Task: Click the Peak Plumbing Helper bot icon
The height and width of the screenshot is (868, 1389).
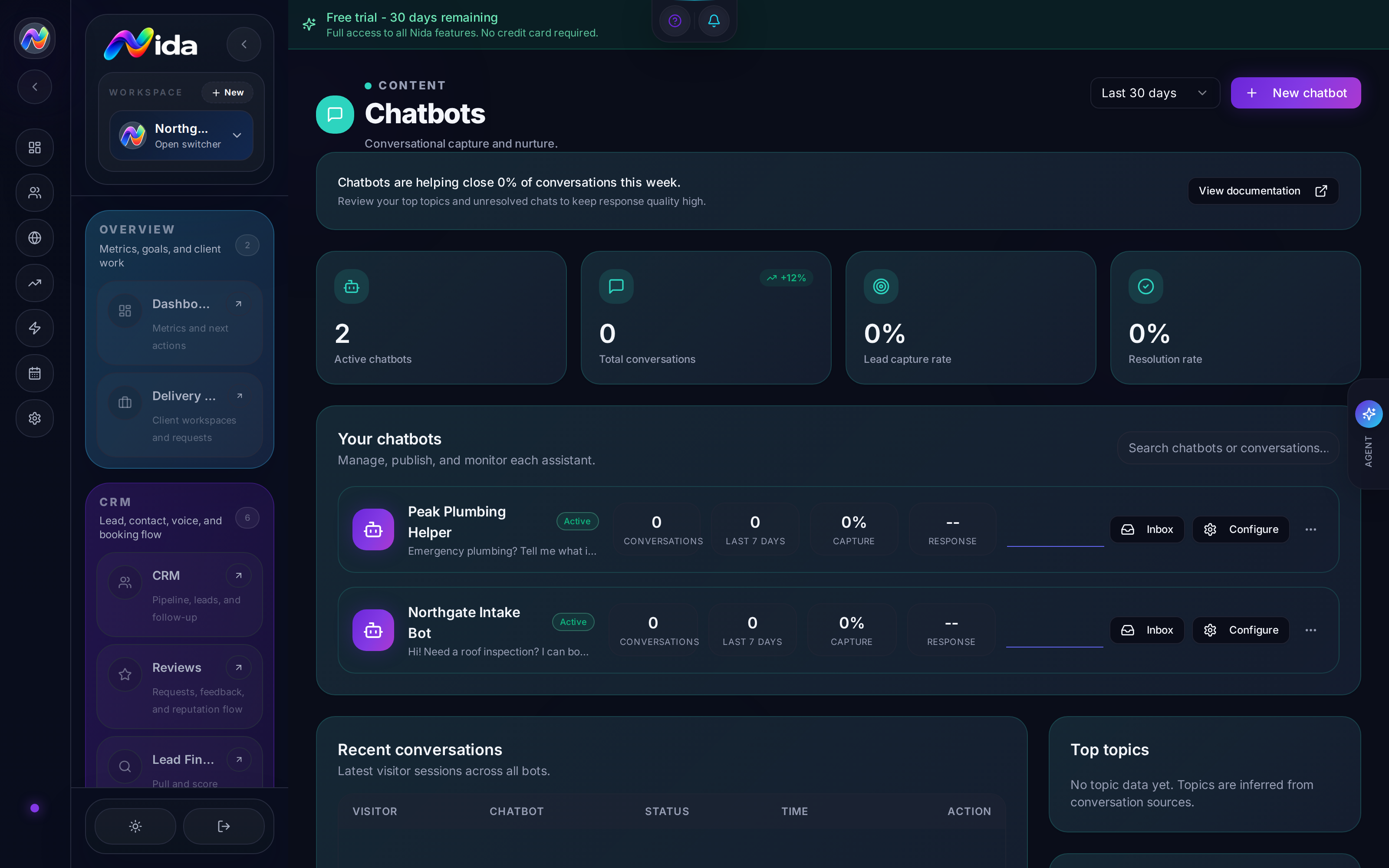Action: pyautogui.click(x=373, y=529)
